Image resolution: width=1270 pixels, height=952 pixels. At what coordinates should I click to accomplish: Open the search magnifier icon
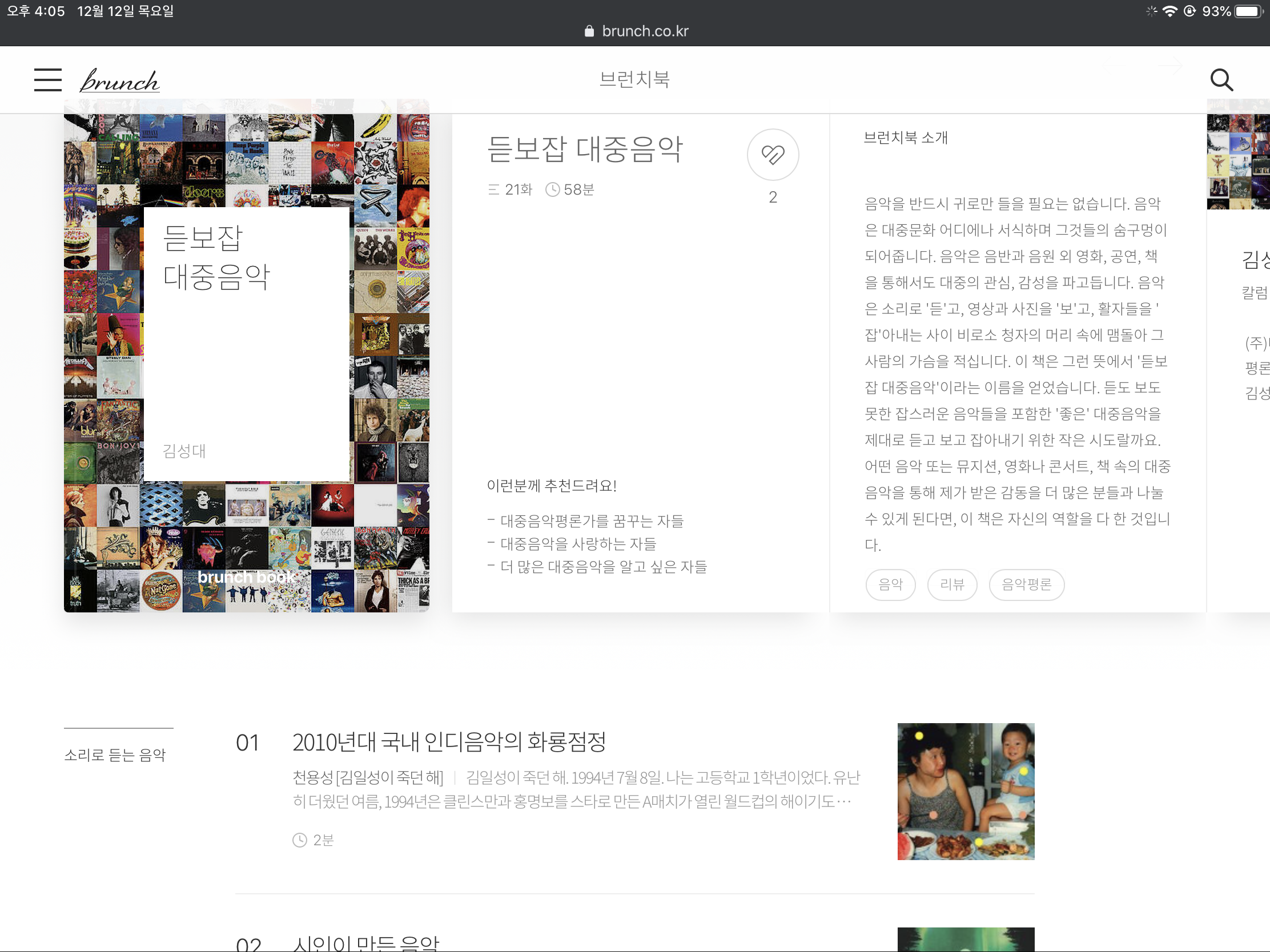click(x=1221, y=80)
